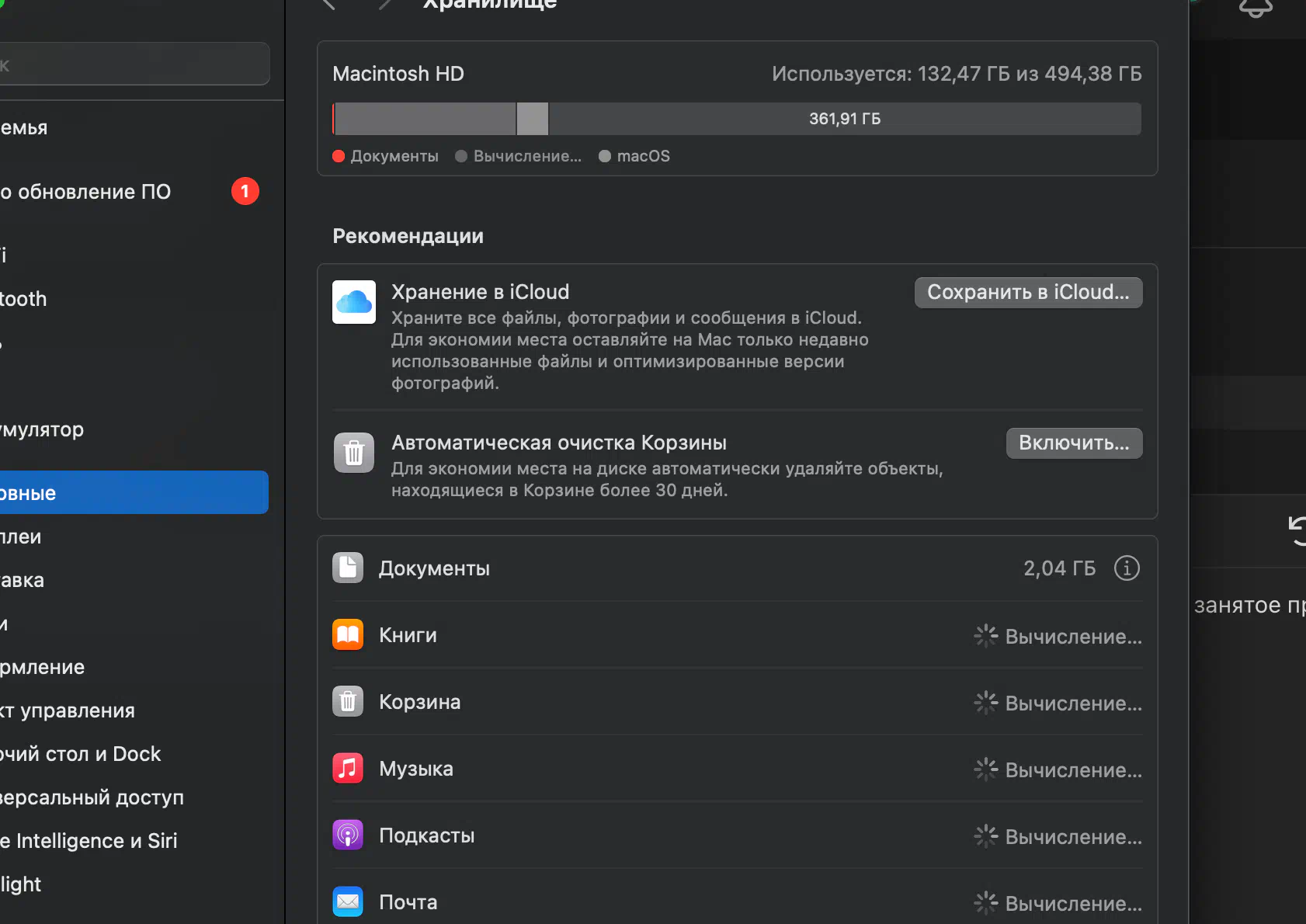The image size is (1306, 924).
Task: Select the highlighted Основные sidebar item
Action: click(x=132, y=493)
